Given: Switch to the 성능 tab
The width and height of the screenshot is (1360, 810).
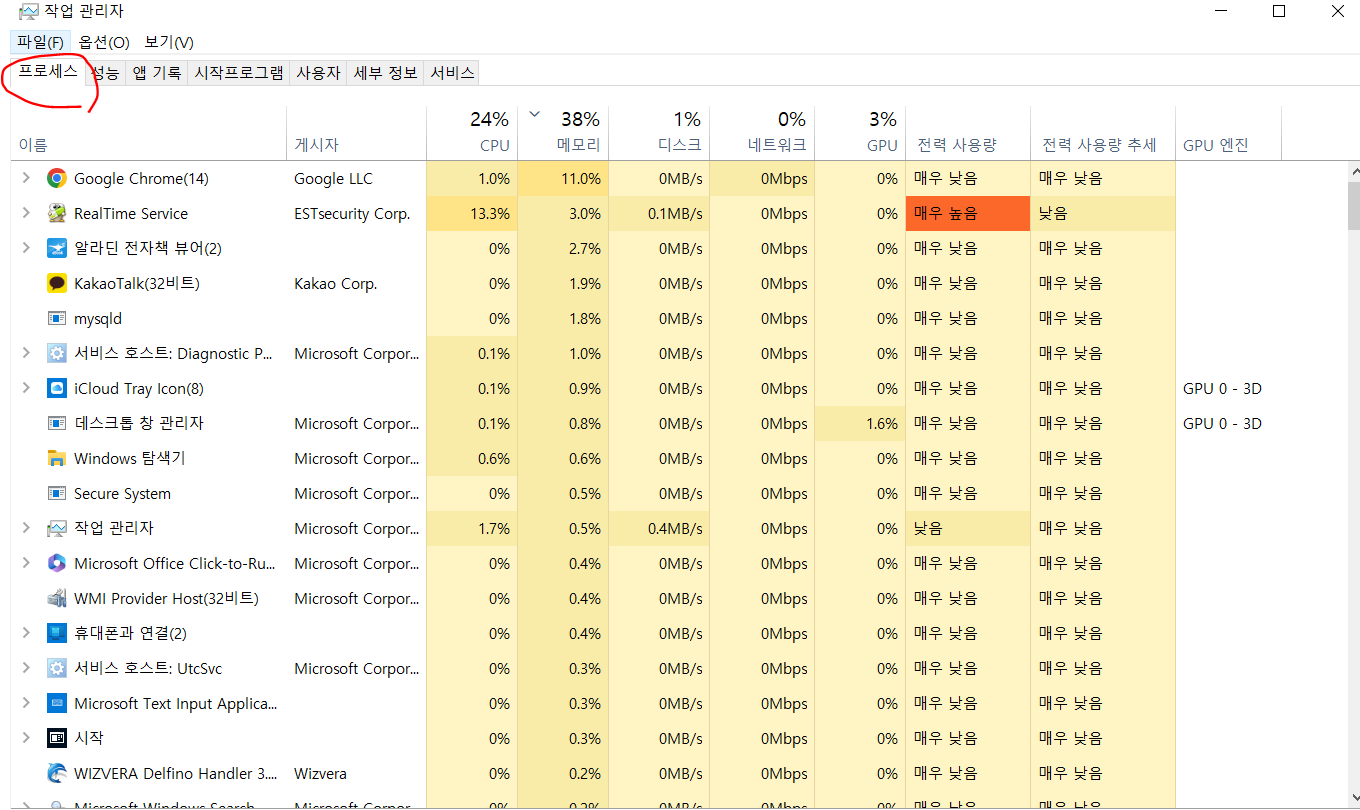Looking at the screenshot, I should click(106, 73).
